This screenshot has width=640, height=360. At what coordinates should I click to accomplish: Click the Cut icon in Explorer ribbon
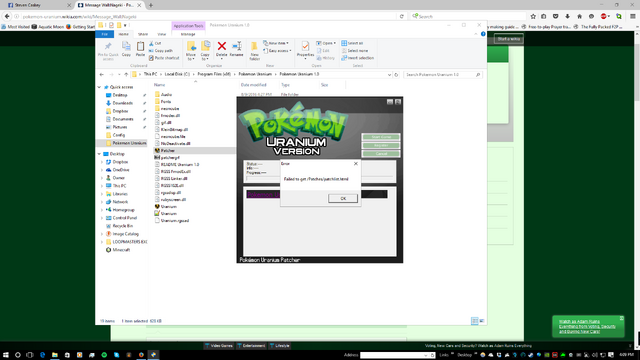tap(151, 43)
